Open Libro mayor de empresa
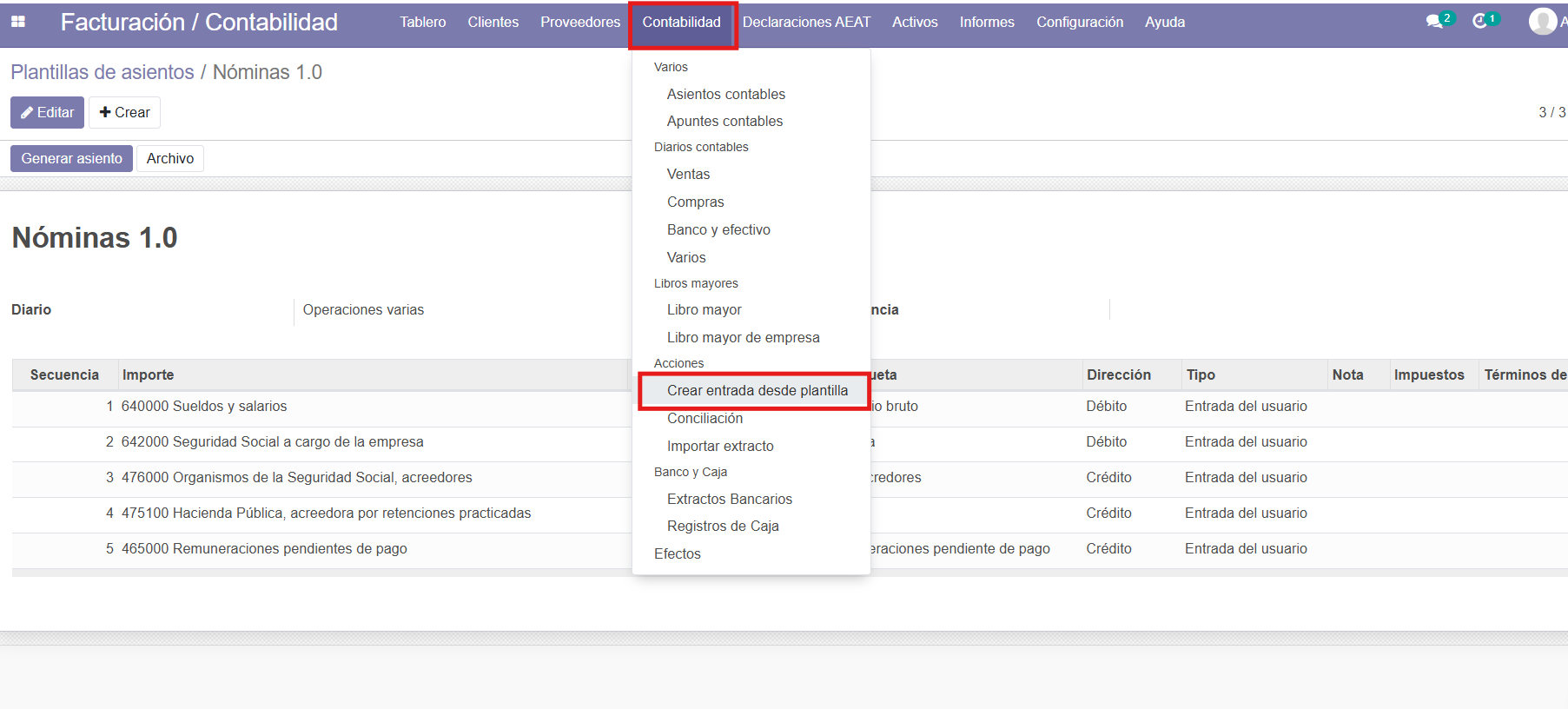Screen dimensions: 1568x709 tap(743, 337)
